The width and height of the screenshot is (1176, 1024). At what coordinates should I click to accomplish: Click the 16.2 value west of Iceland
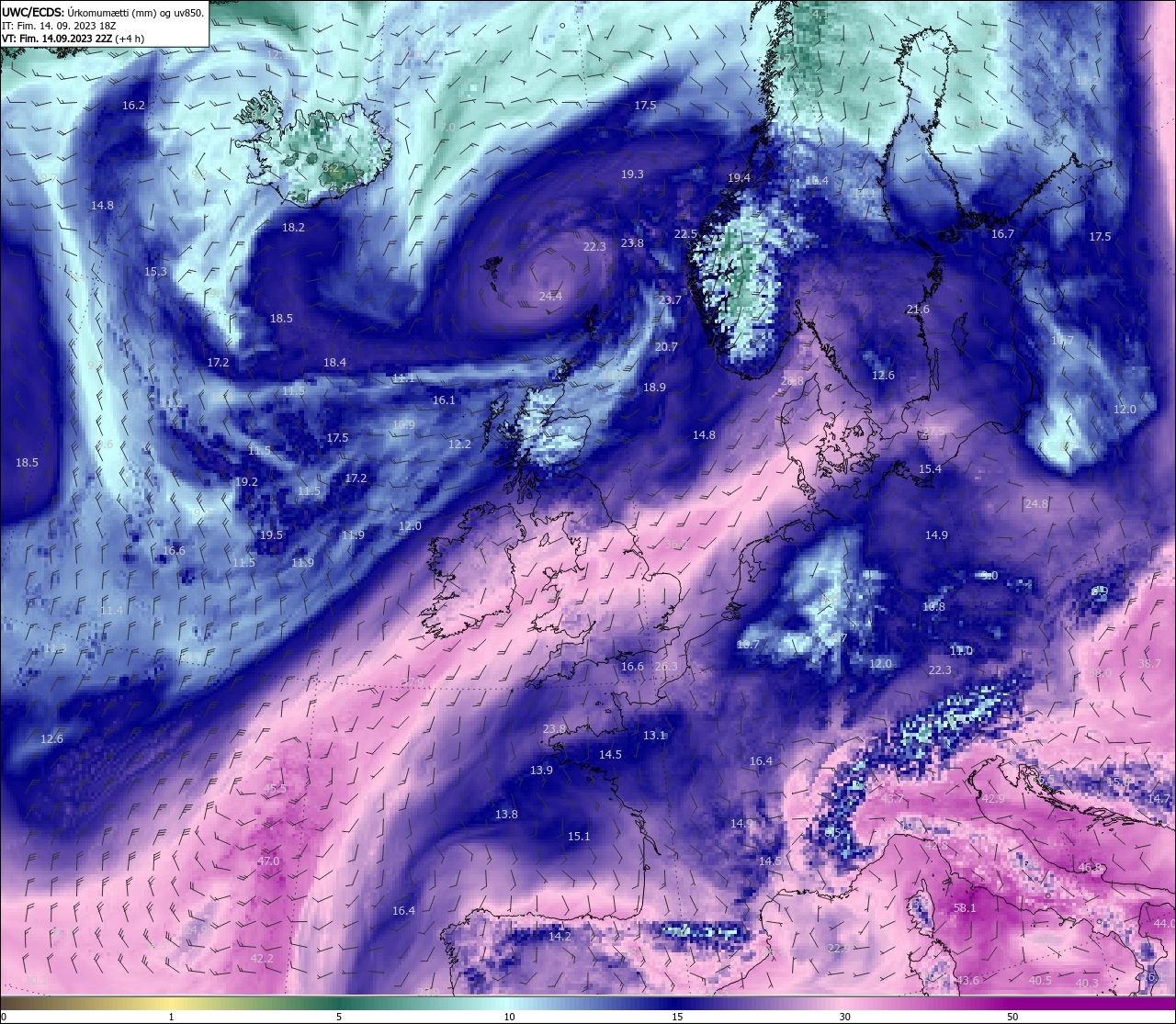point(133,106)
